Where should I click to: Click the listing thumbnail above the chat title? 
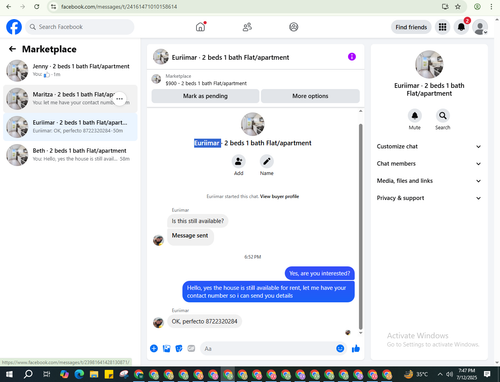click(253, 124)
